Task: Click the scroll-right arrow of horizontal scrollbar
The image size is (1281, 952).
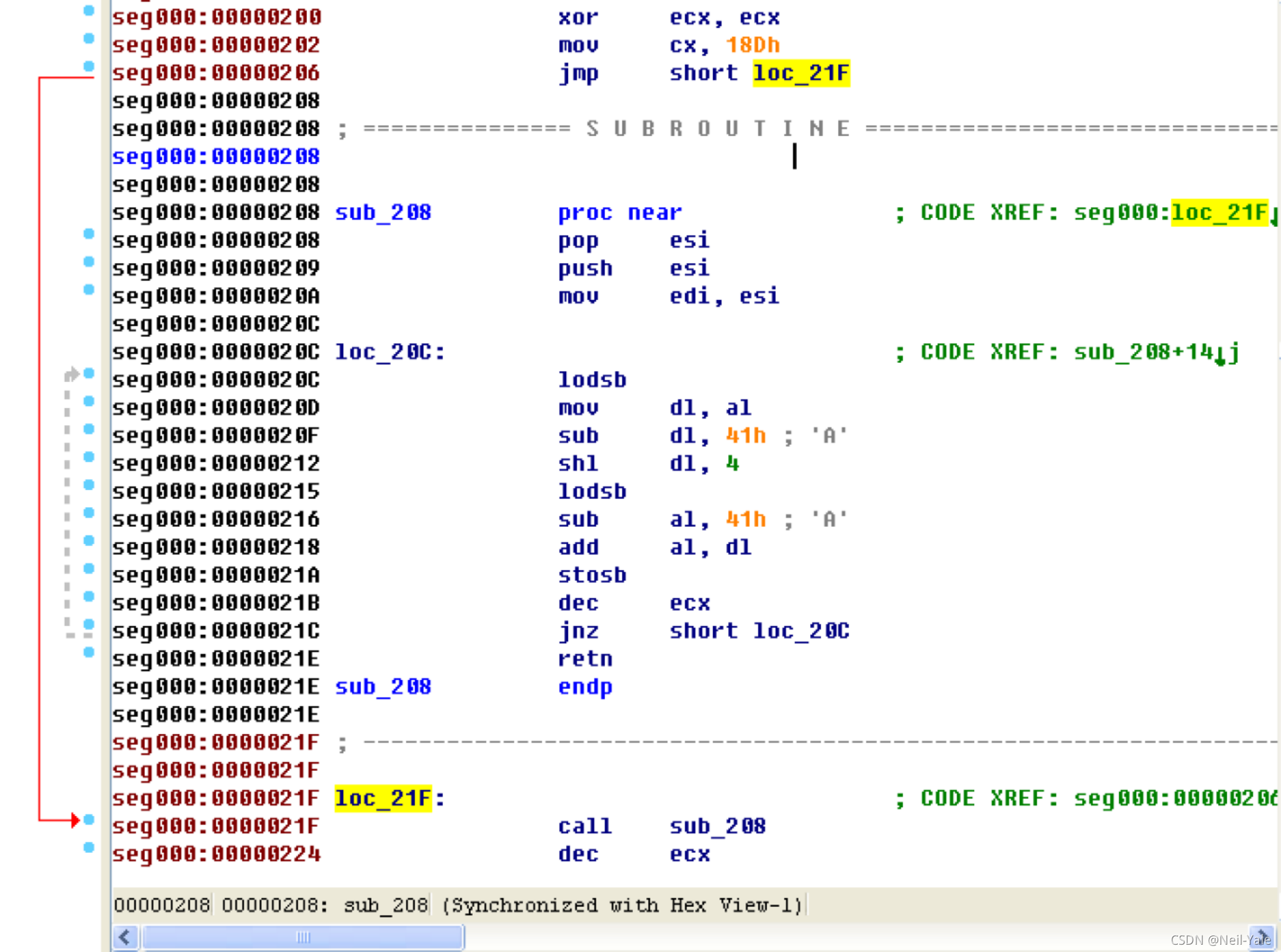Action: (x=1262, y=937)
